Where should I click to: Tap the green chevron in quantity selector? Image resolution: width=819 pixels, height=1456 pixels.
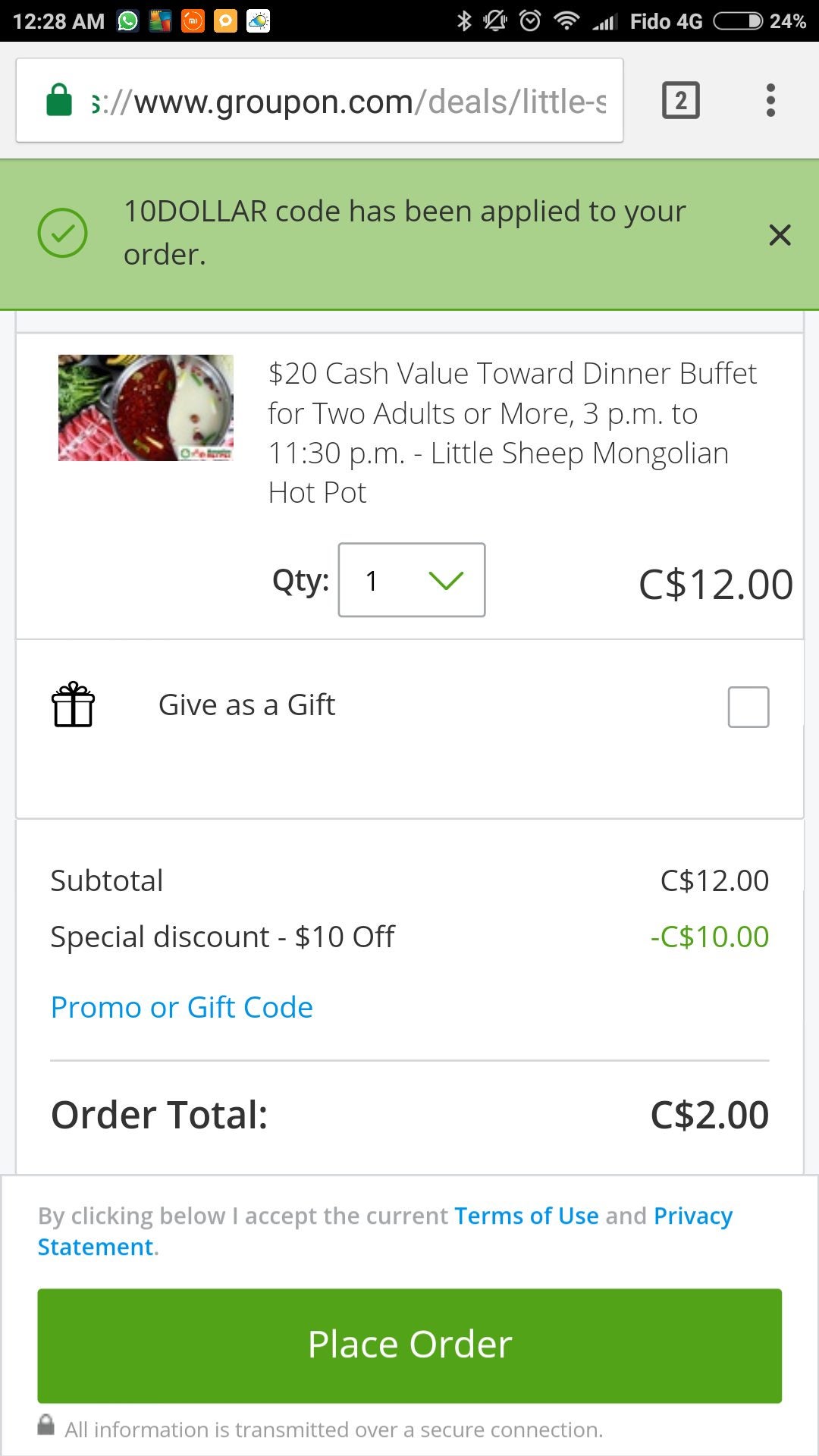point(446,581)
